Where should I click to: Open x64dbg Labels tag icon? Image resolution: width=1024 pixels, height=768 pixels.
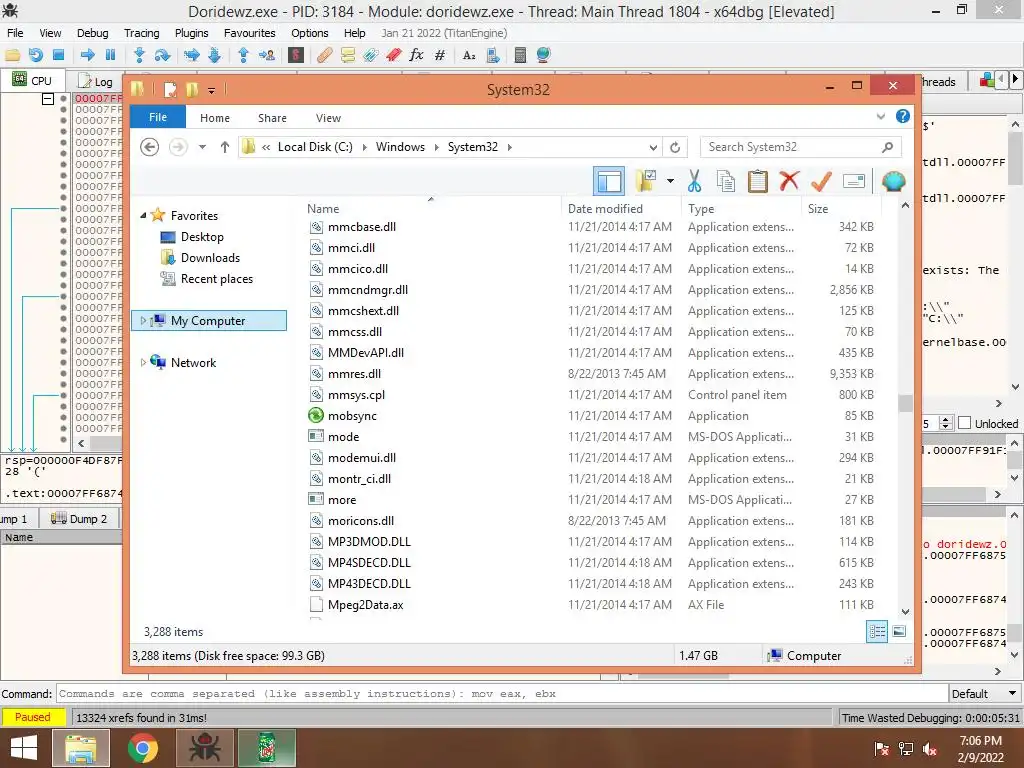[370, 56]
